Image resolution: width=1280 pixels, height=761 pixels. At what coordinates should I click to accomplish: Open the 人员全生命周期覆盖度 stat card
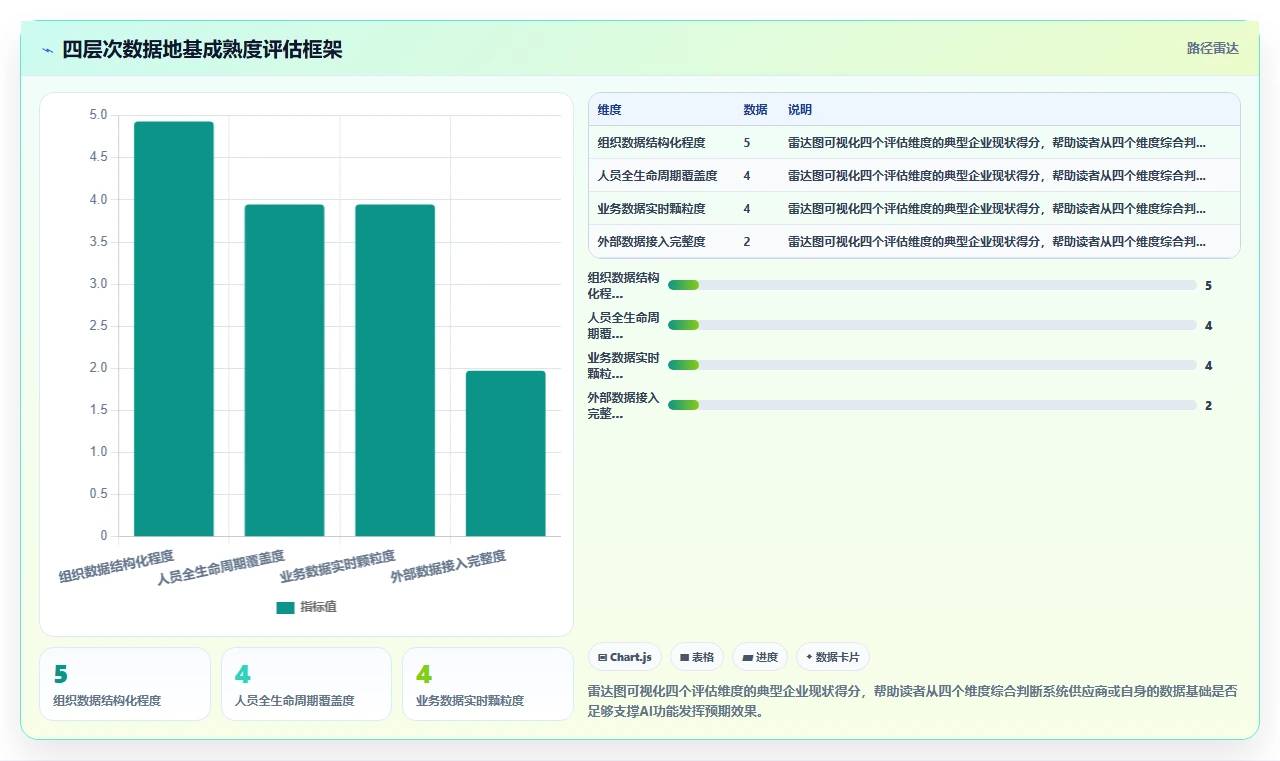[x=306, y=684]
